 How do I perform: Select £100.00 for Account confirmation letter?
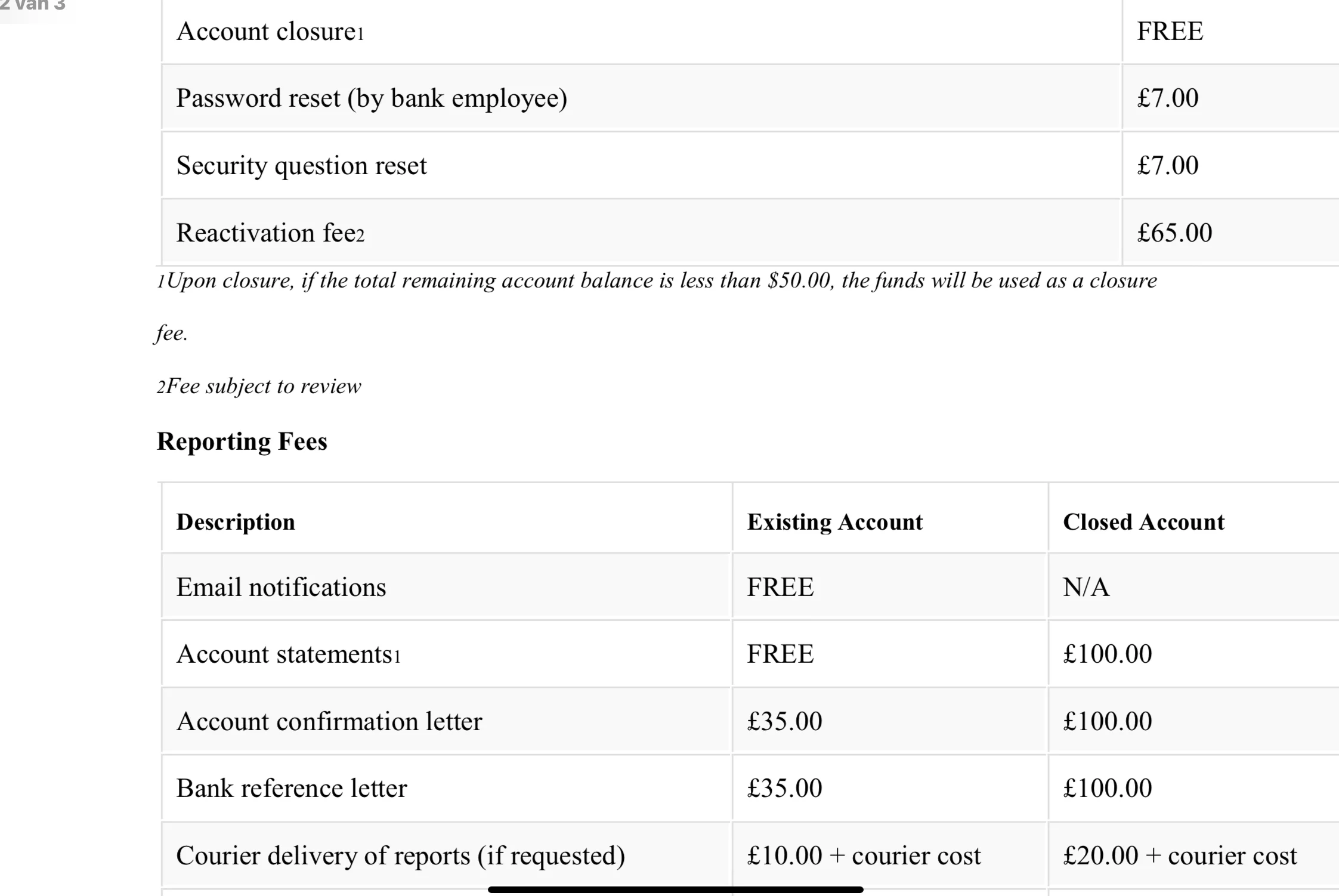[x=1107, y=722]
